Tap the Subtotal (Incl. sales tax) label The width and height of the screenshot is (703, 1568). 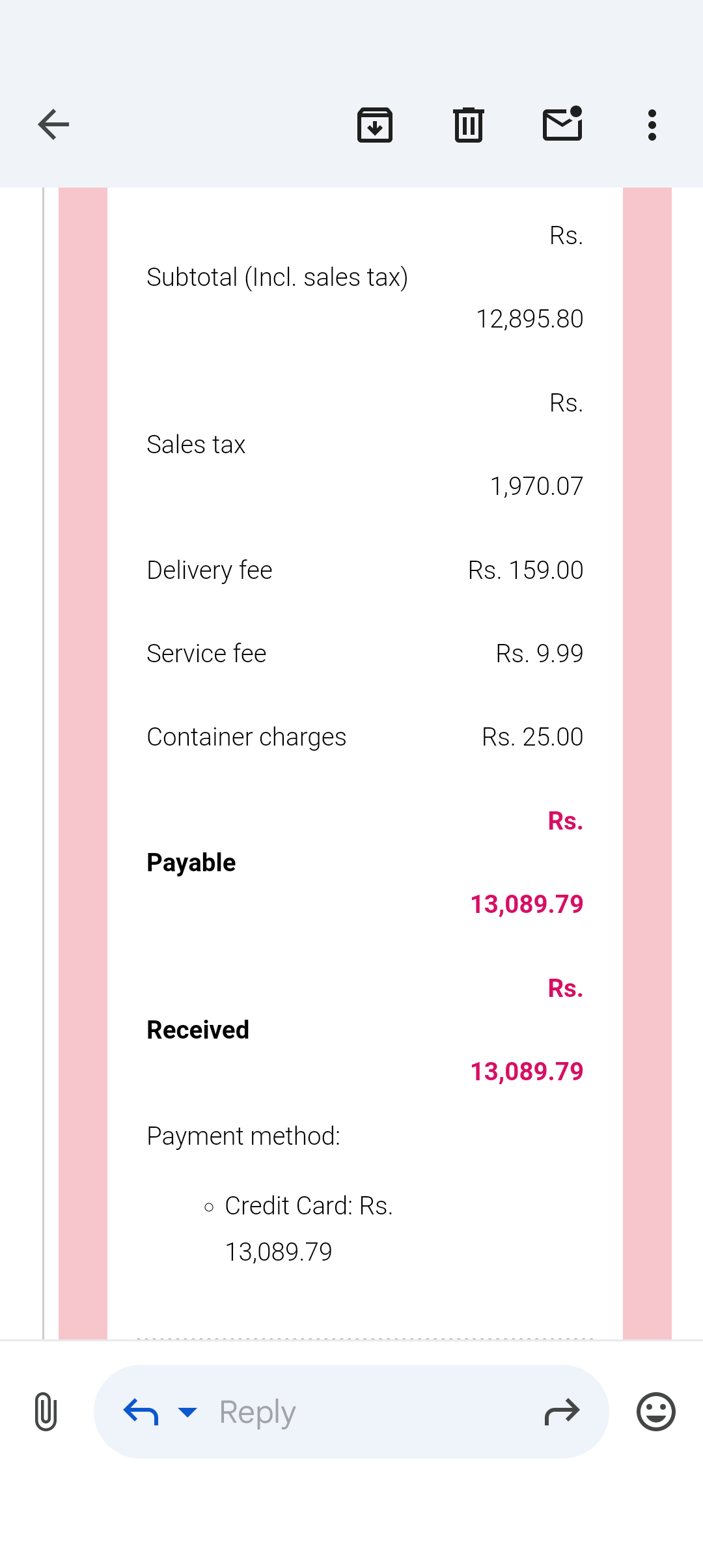277,277
